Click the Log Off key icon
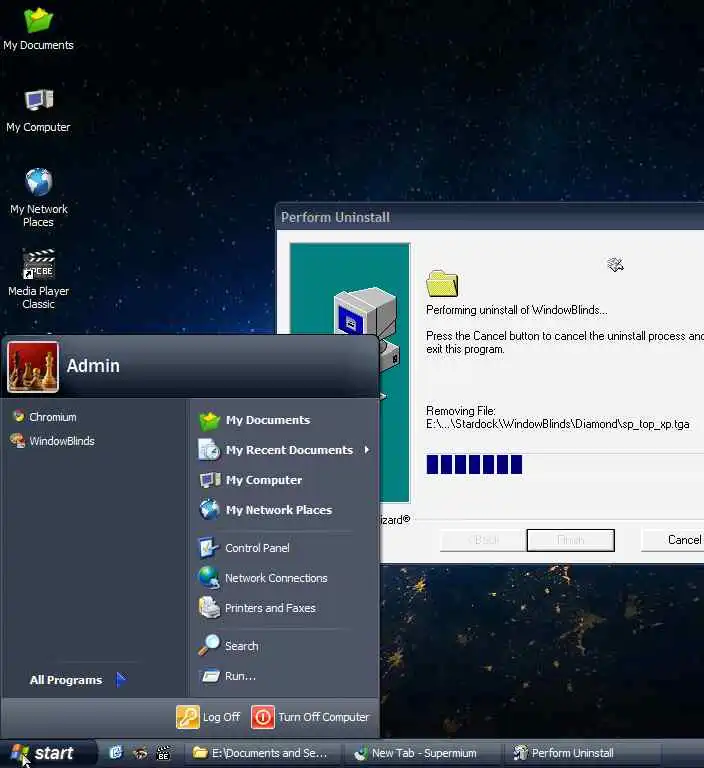This screenshot has height=768, width=704. (188, 717)
